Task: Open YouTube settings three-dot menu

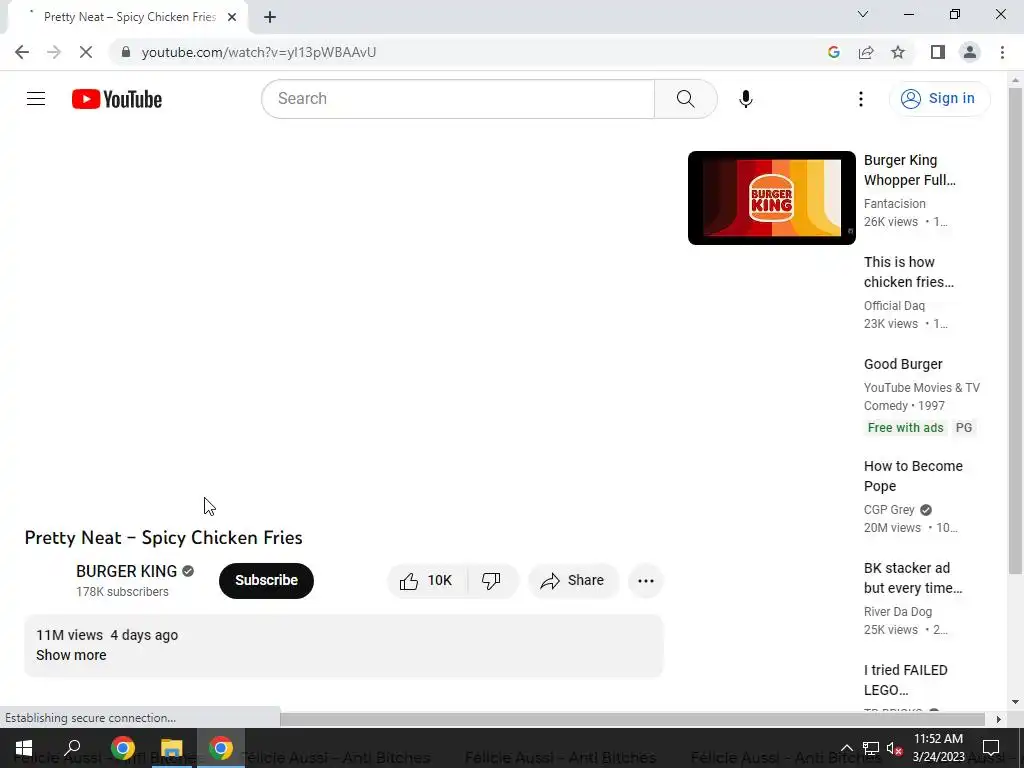Action: click(861, 99)
